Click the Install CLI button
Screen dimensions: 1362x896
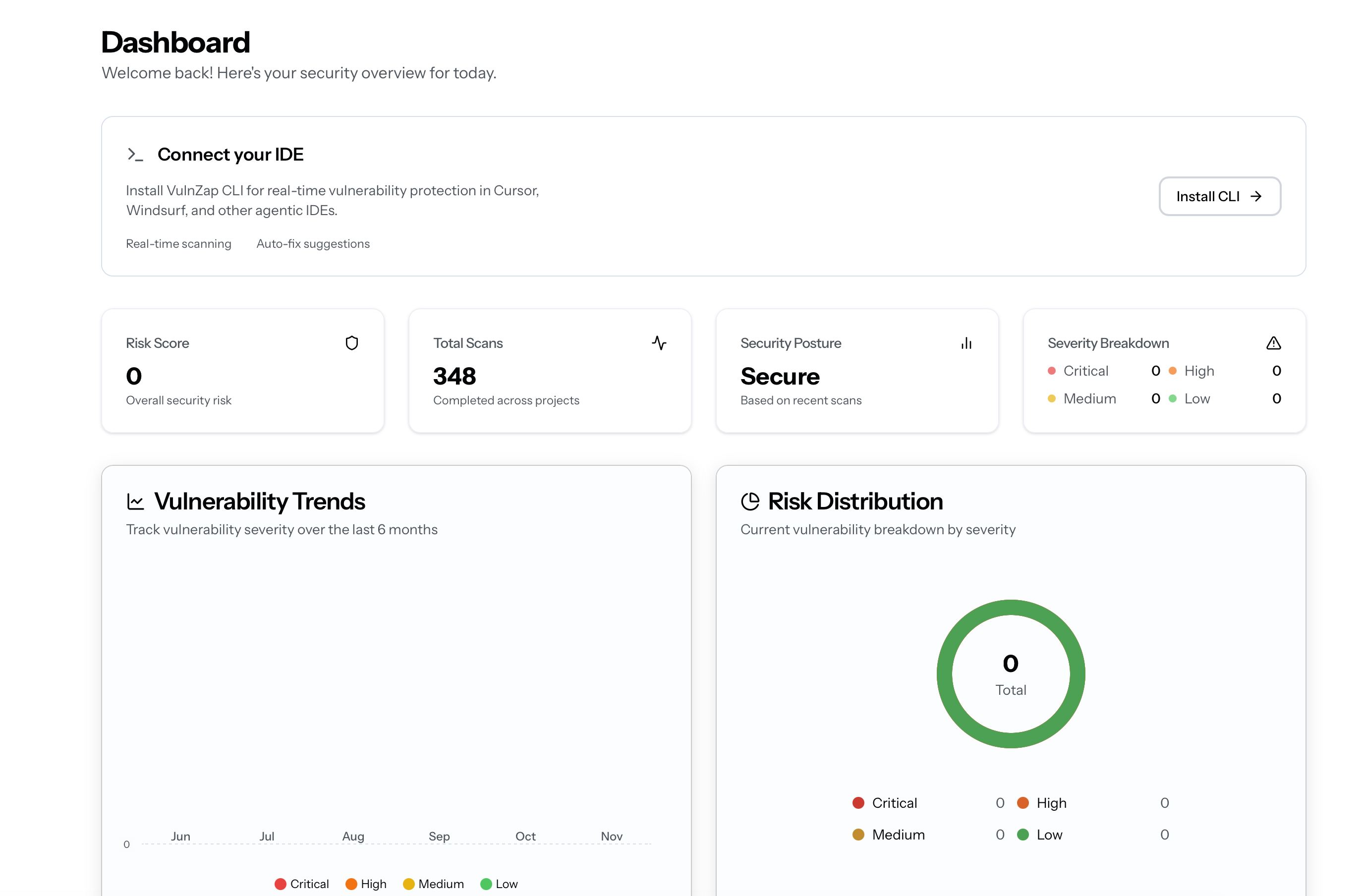pyautogui.click(x=1219, y=196)
